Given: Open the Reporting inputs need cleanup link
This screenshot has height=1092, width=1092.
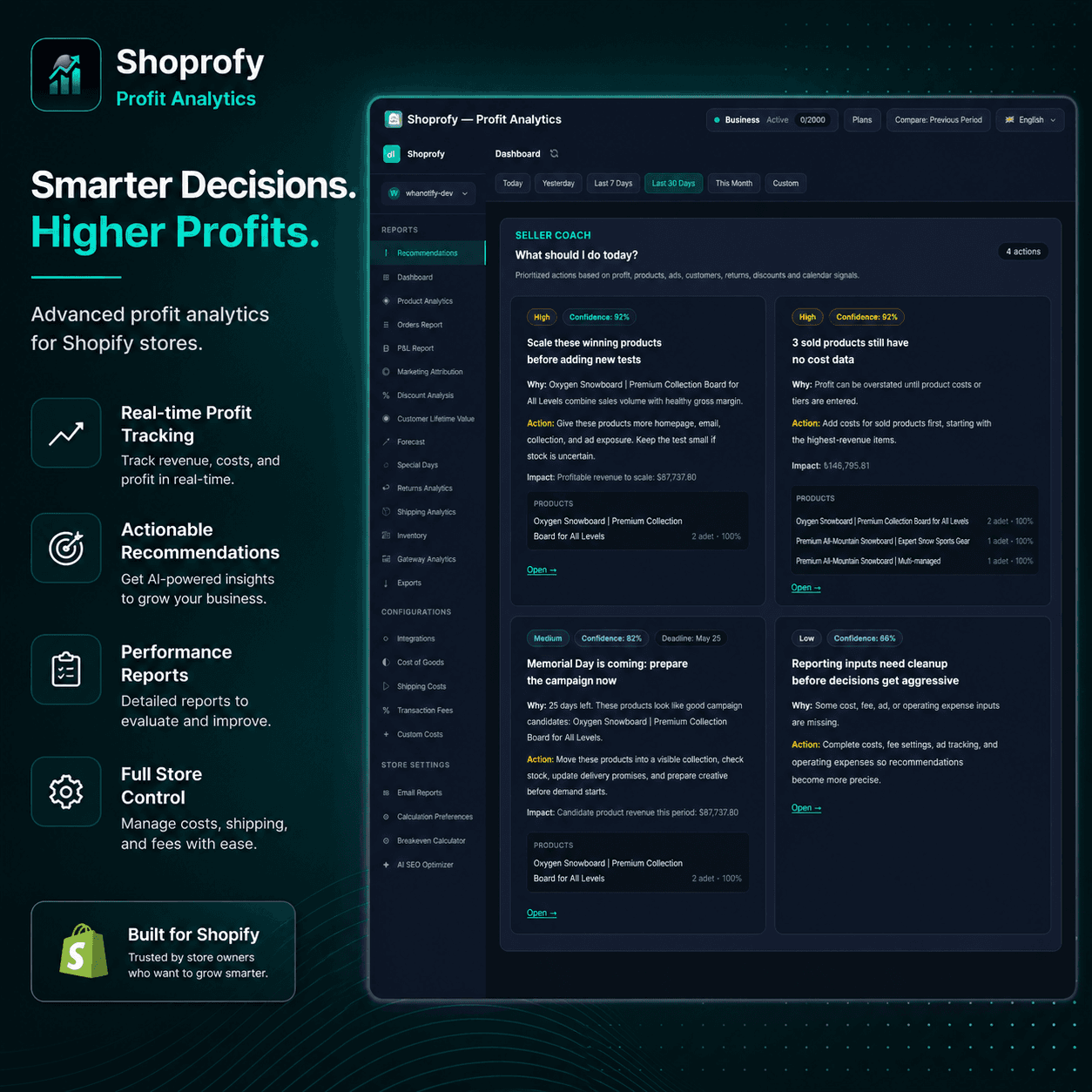Looking at the screenshot, I should point(806,808).
